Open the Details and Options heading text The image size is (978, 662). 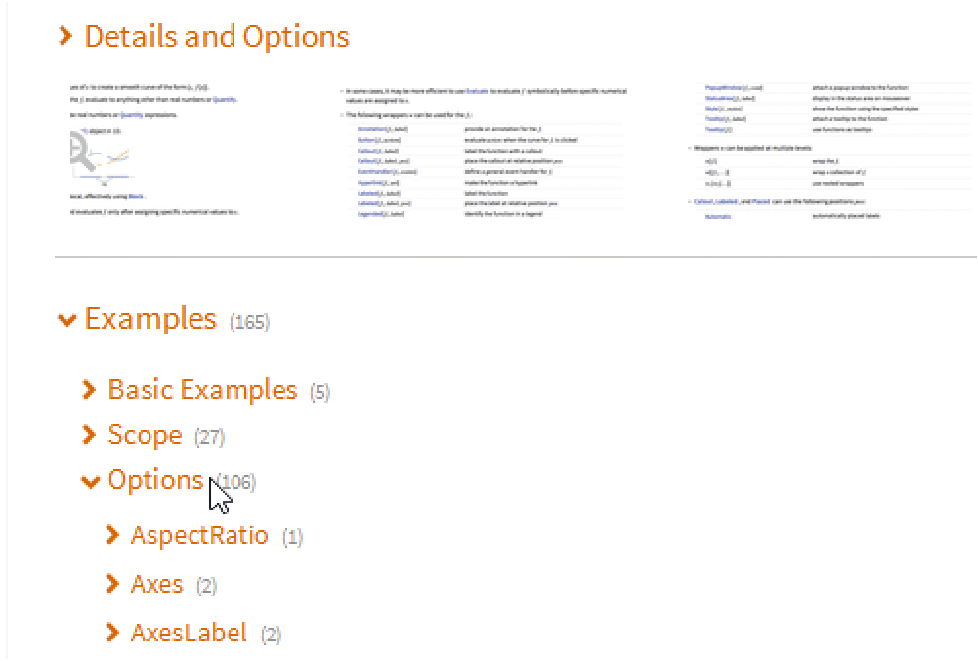click(x=217, y=37)
